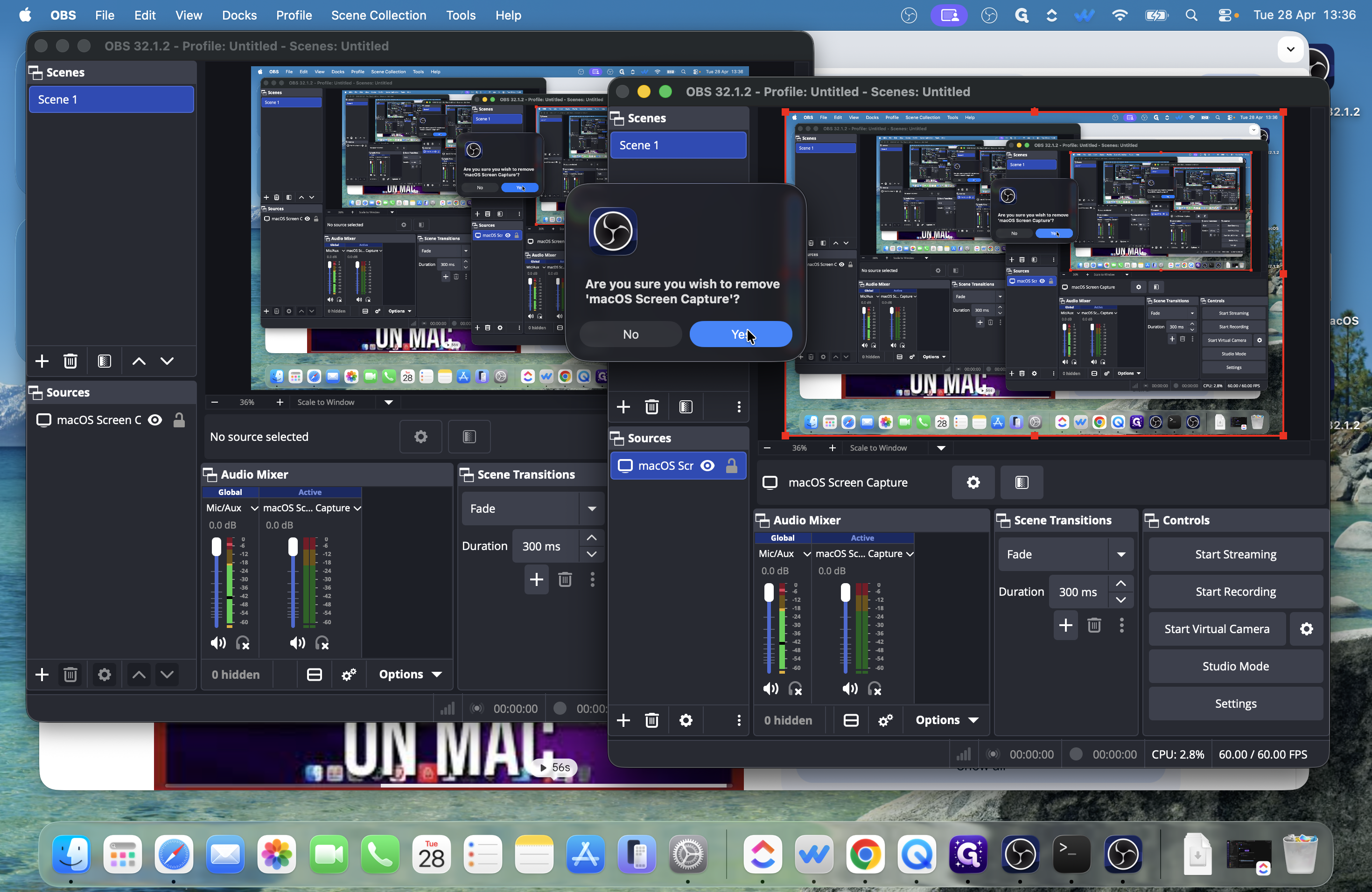The image size is (1372, 892).
Task: Toggle lock on macOS Screen C, back window
Action: pyautogui.click(x=179, y=420)
